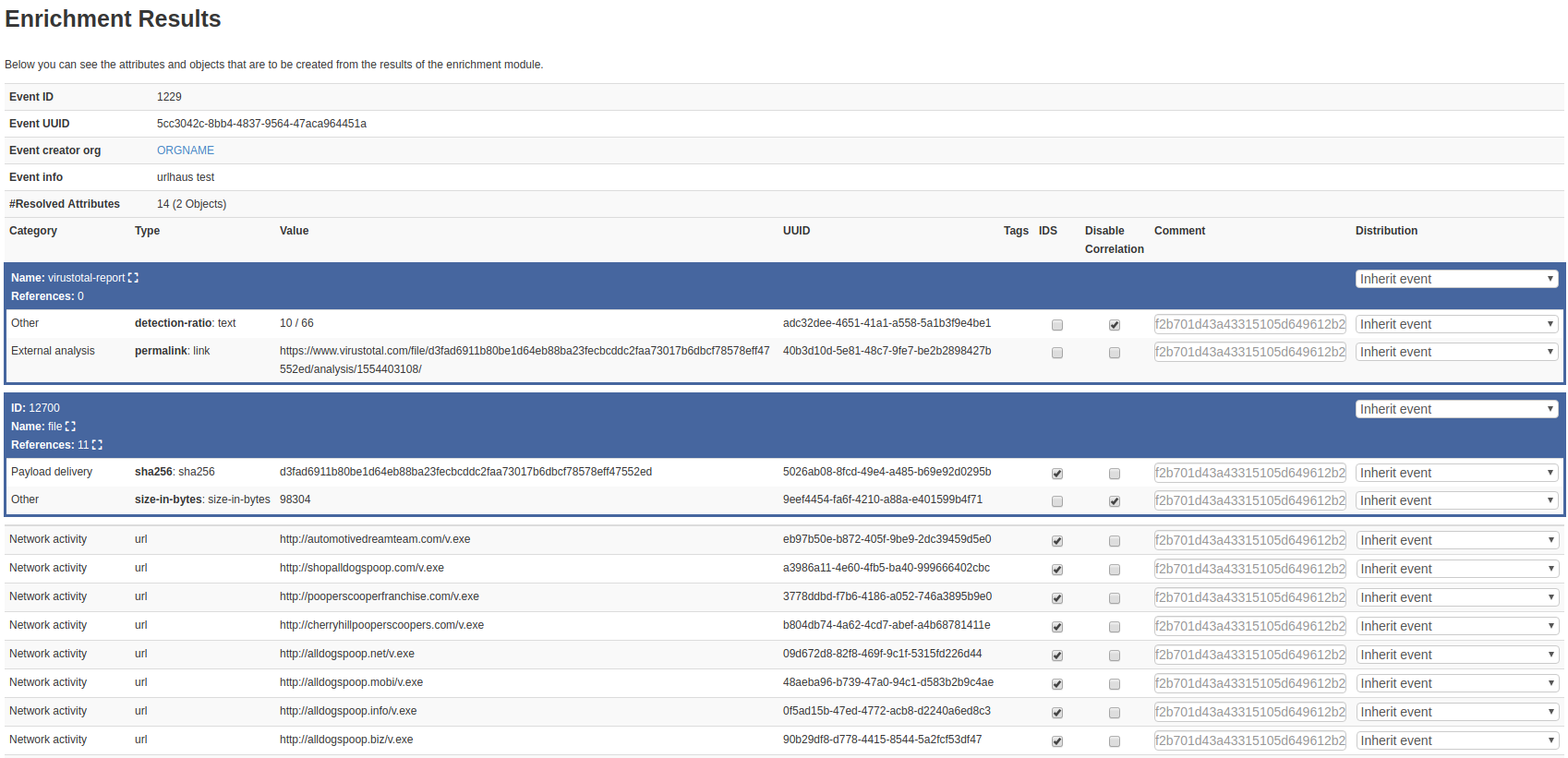This screenshot has height=758, width=1568.
Task: Expand distribution dropdown for alldogspoop.info url
Action: (1456, 712)
